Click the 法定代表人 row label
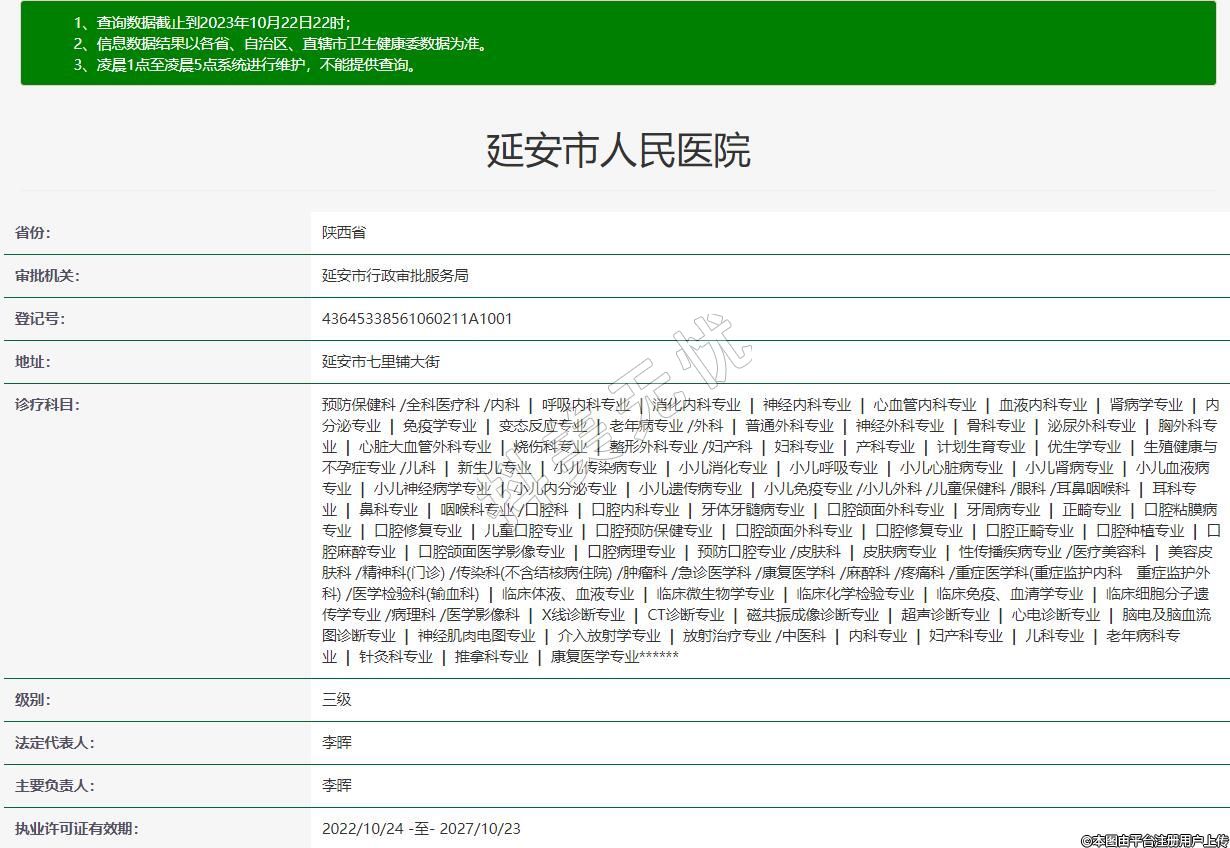 click(x=54, y=742)
